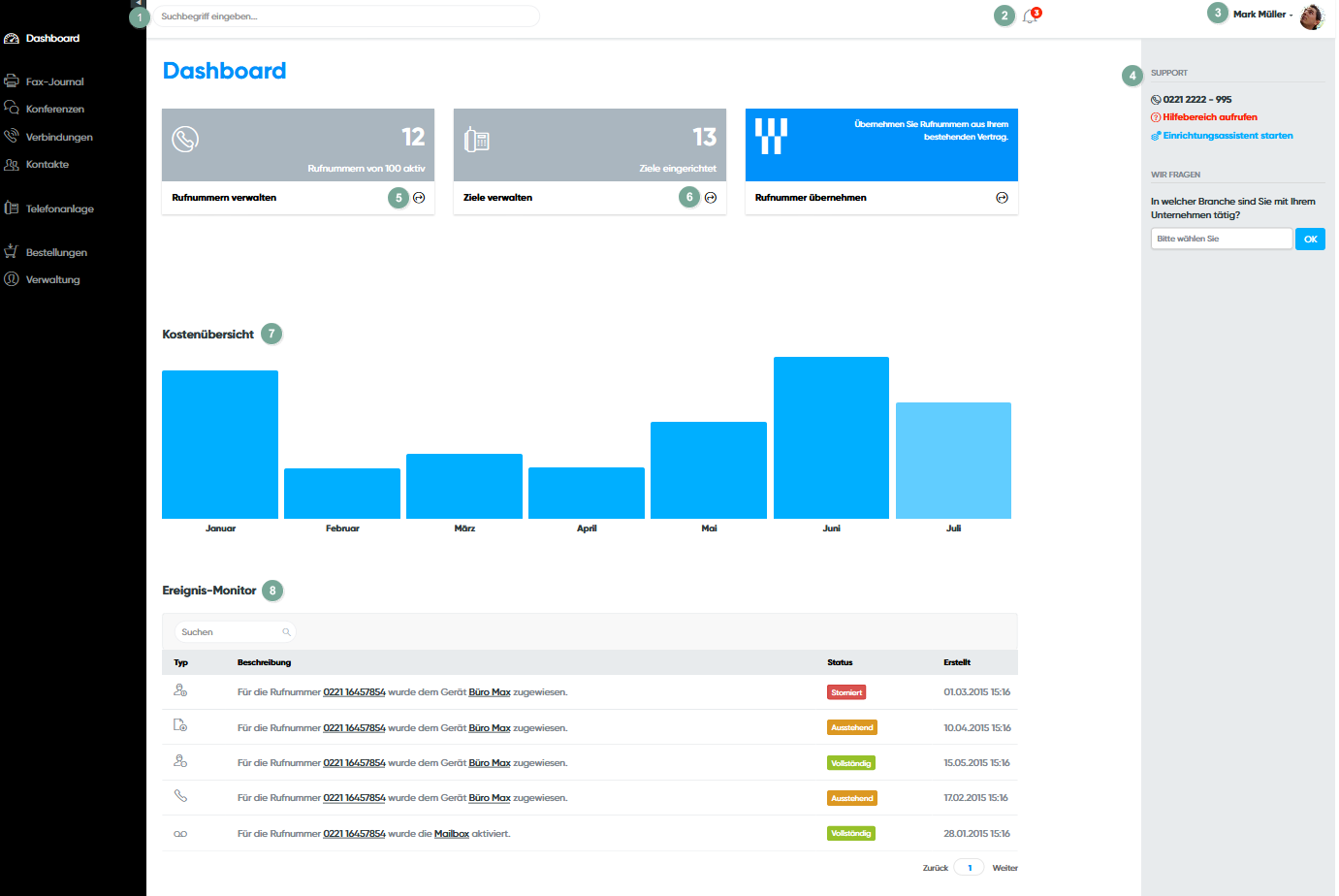Click the arrow icon beside Rufnummer übernehmen

tap(1002, 198)
